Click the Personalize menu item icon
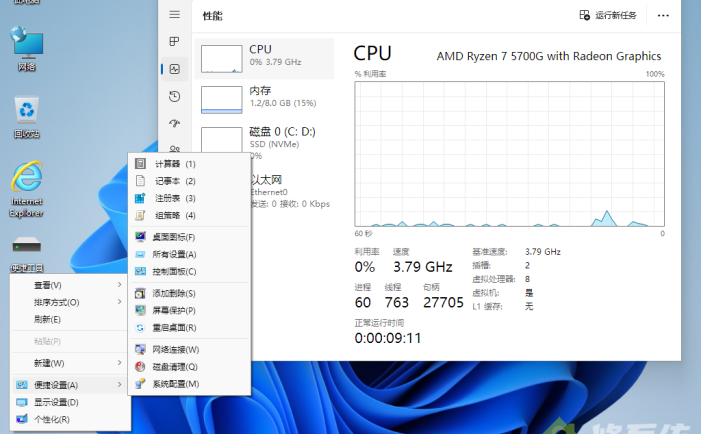Image resolution: width=701 pixels, height=434 pixels. [x=21, y=419]
